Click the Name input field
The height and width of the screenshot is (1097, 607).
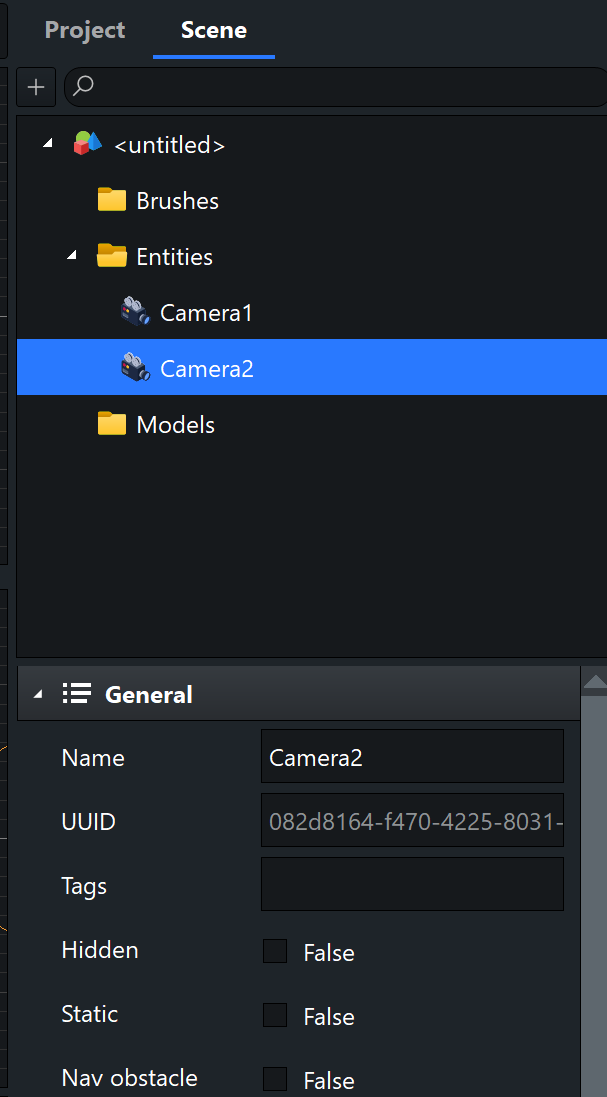click(x=411, y=757)
